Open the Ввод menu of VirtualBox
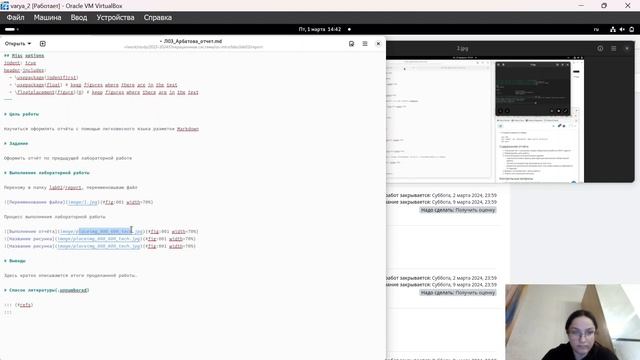The width and height of the screenshot is (640, 360). 79,18
